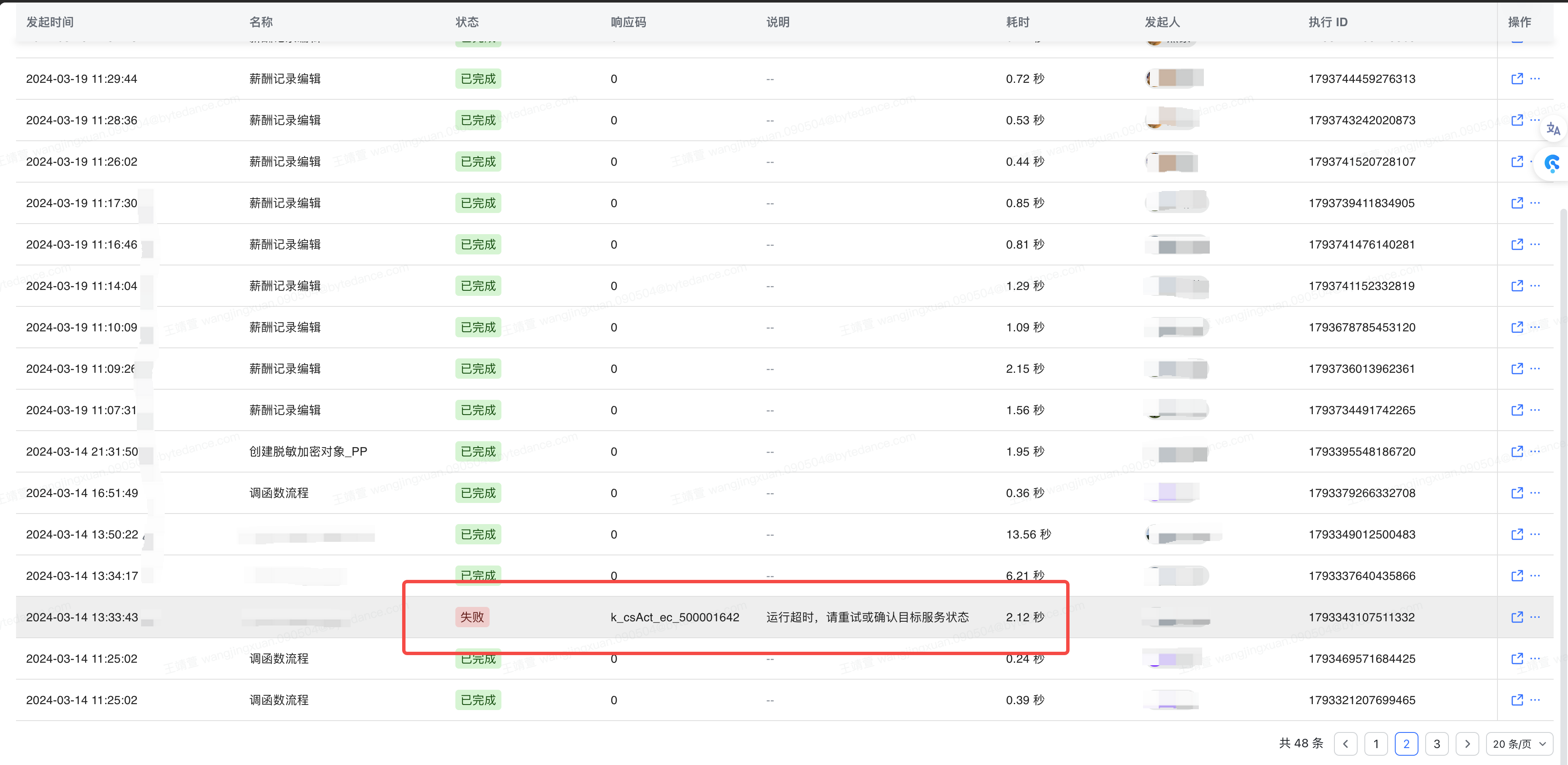Screen dimensions: 1568x765
Task: Open details link icon for execution 1793741520728107
Action: (x=1517, y=161)
